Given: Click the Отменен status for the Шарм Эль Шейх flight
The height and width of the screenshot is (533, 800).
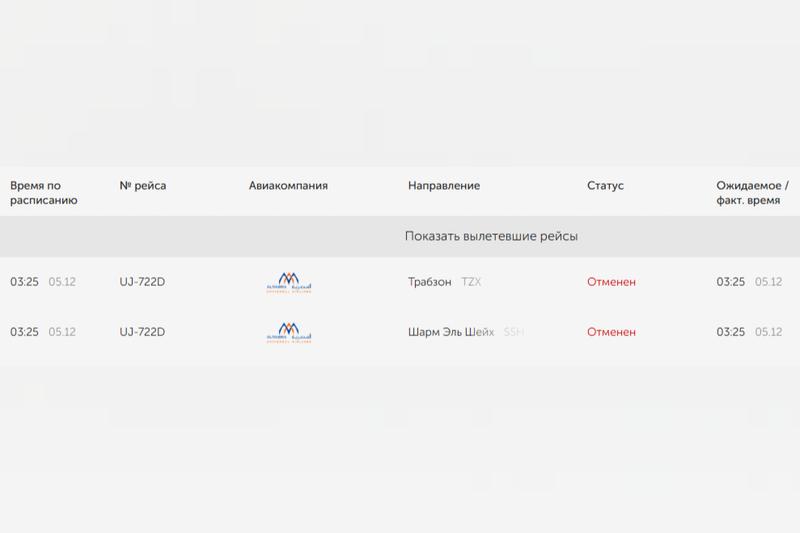Looking at the screenshot, I should [x=611, y=332].
